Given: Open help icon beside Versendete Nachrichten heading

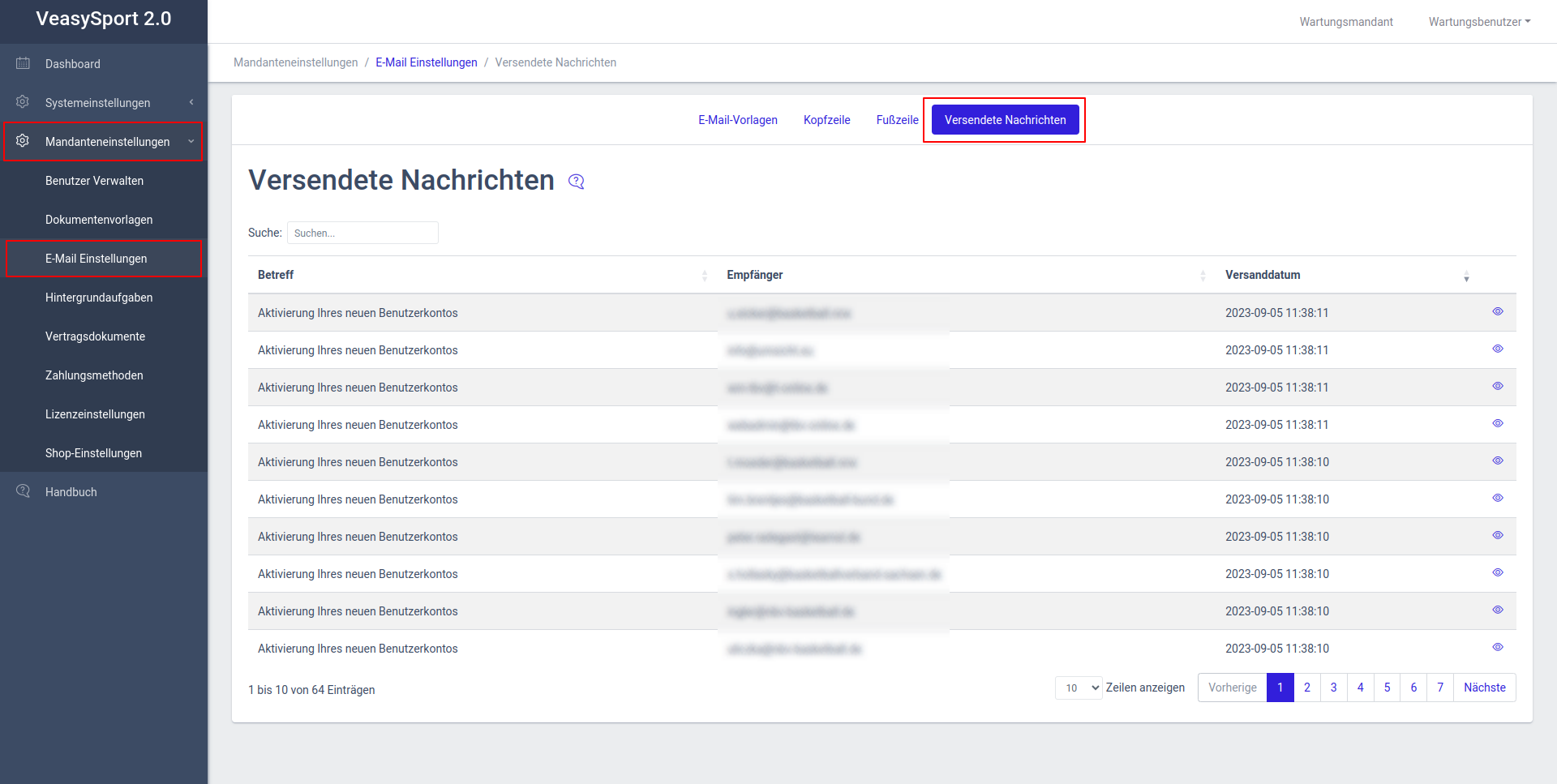Looking at the screenshot, I should point(576,182).
